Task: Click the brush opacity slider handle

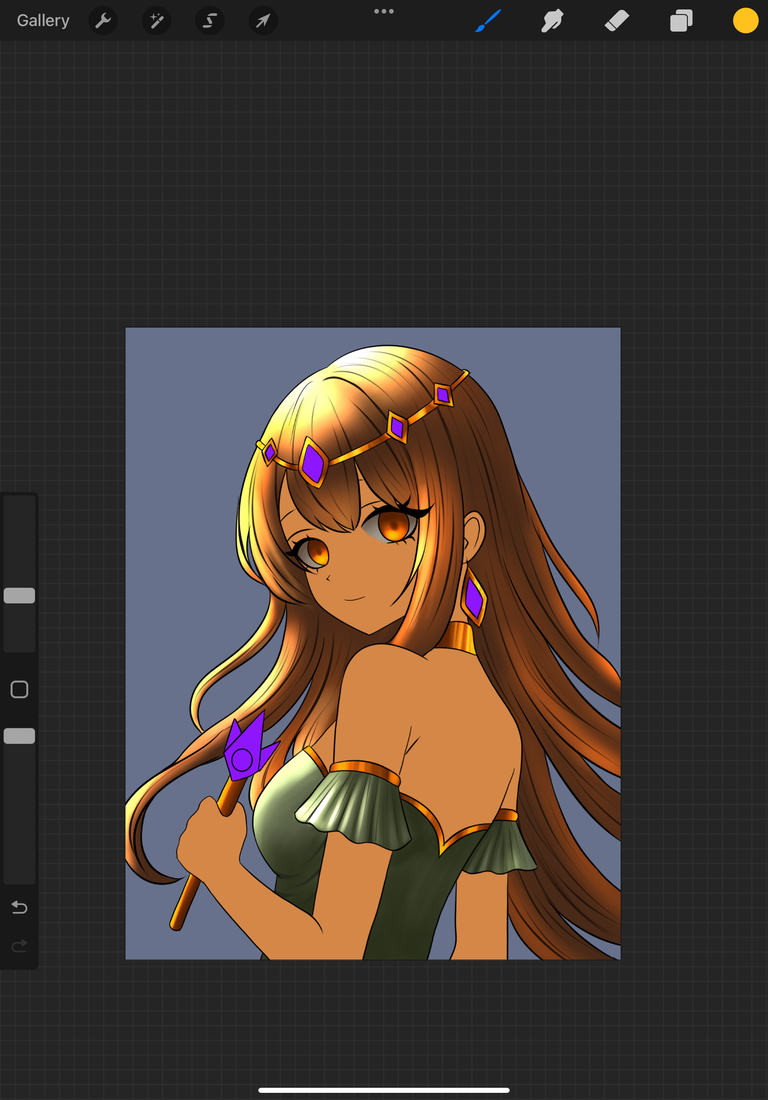Action: point(20,736)
